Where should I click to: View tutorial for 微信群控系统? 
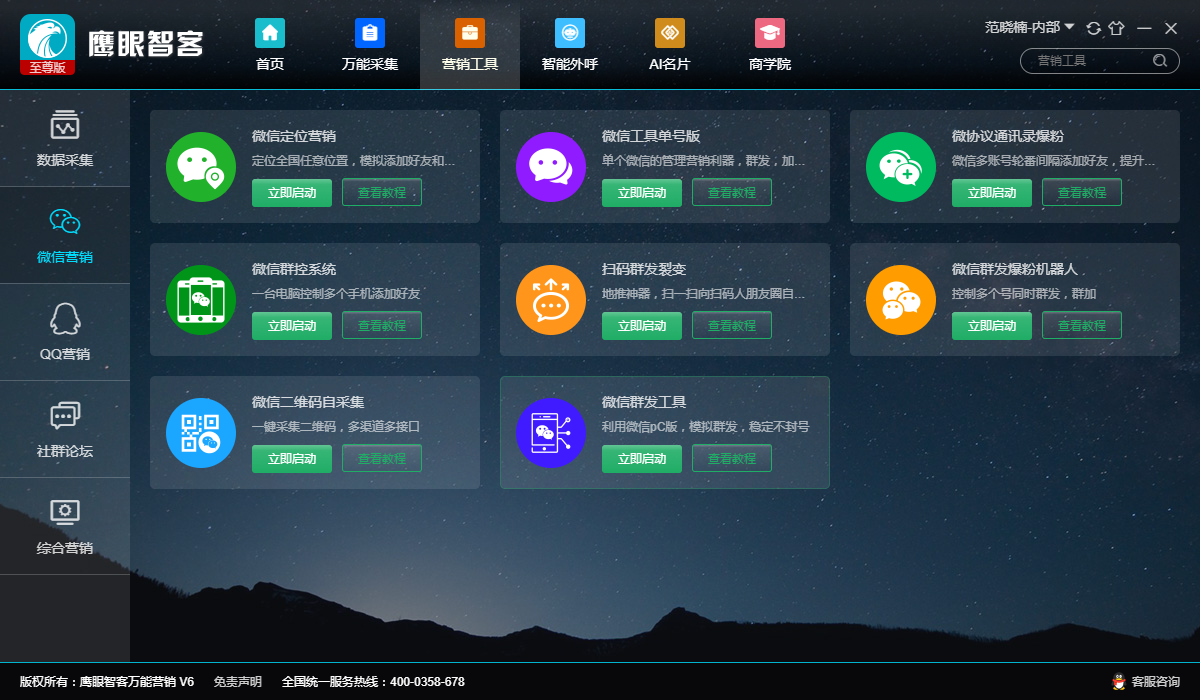click(x=382, y=325)
